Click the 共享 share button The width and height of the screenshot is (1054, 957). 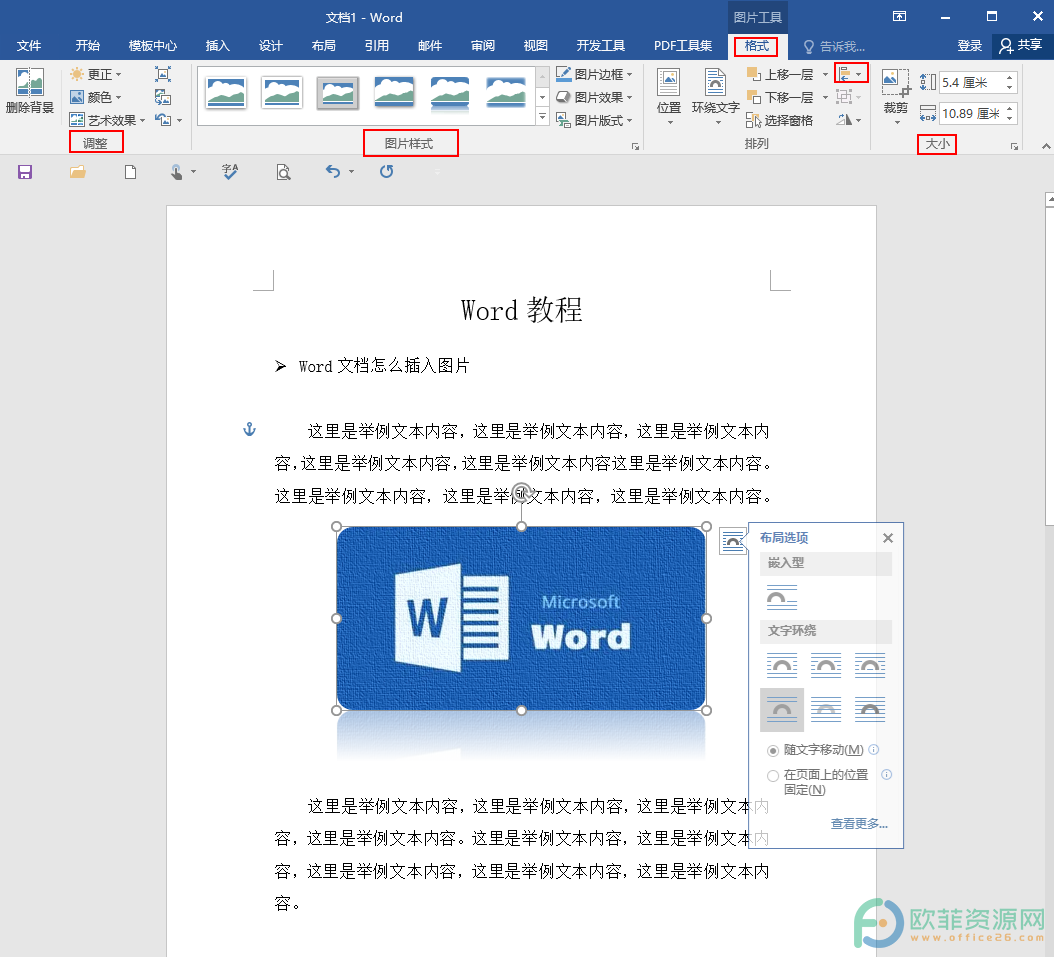point(1021,45)
